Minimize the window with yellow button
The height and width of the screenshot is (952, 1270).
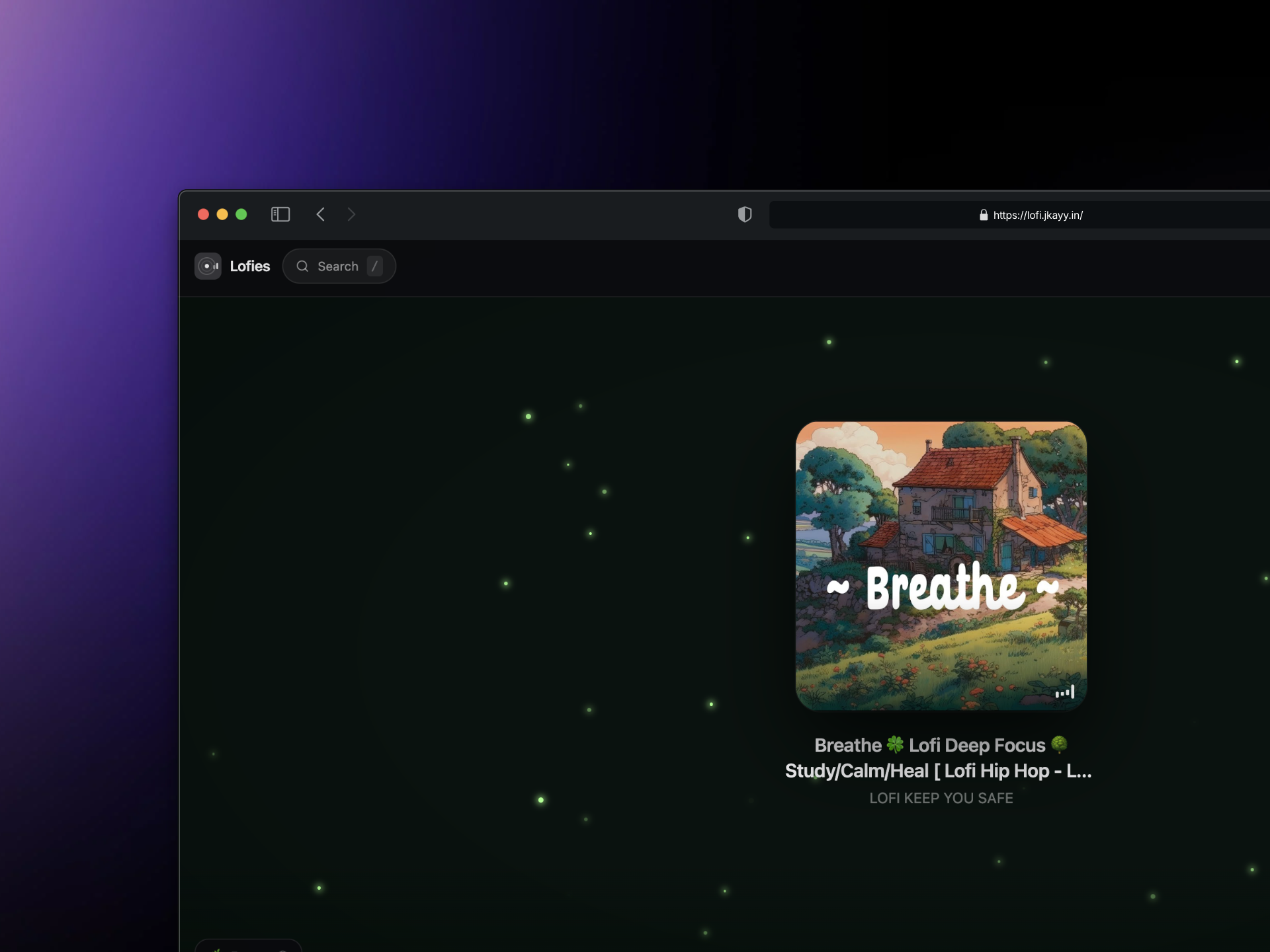click(x=222, y=214)
